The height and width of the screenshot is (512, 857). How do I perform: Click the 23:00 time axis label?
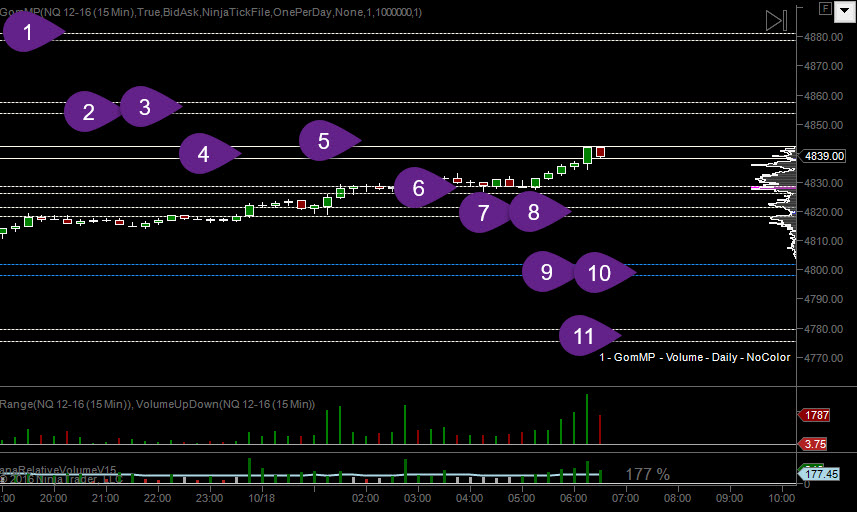tap(209, 498)
